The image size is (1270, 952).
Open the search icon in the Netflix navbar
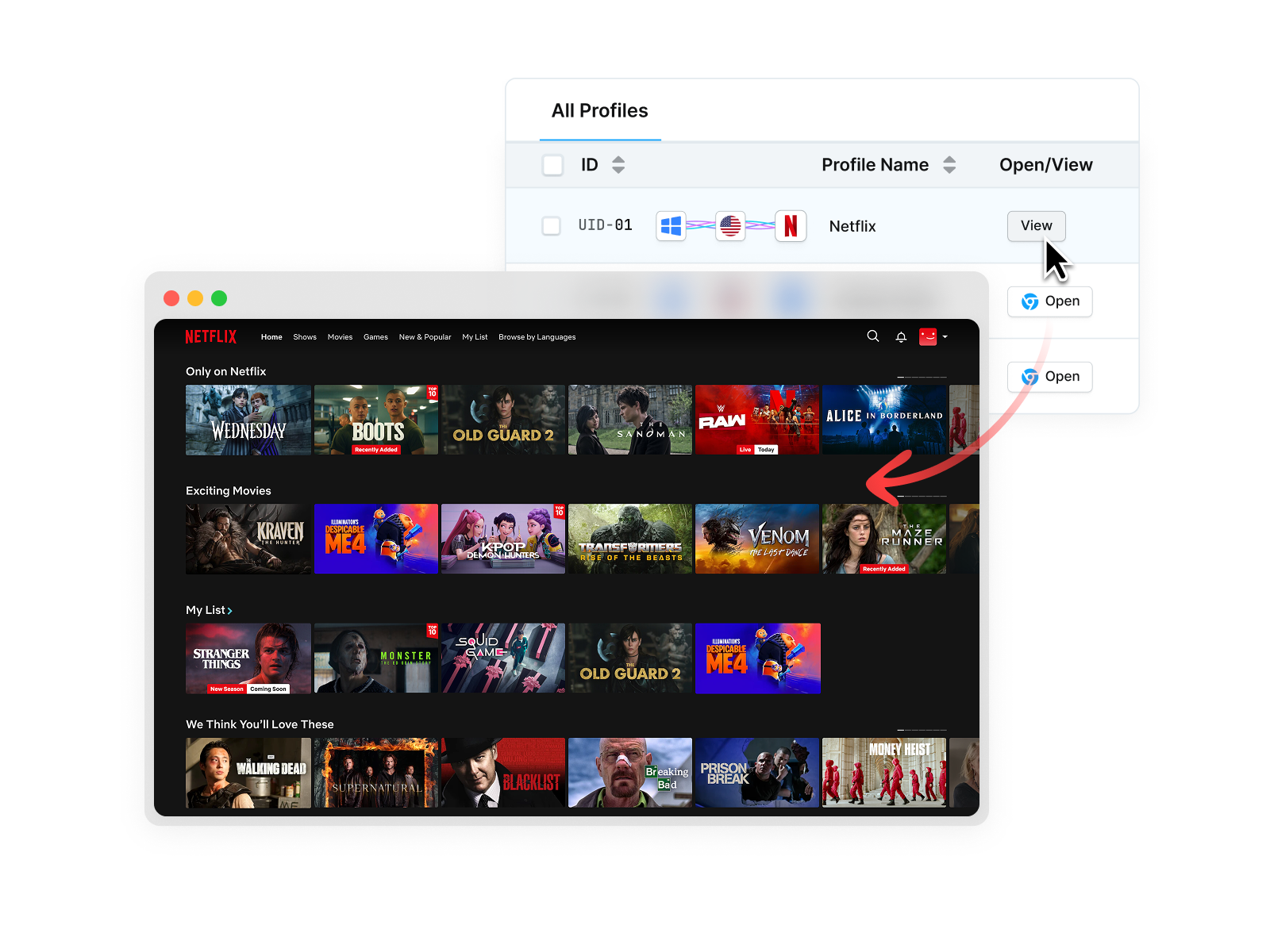(873, 336)
